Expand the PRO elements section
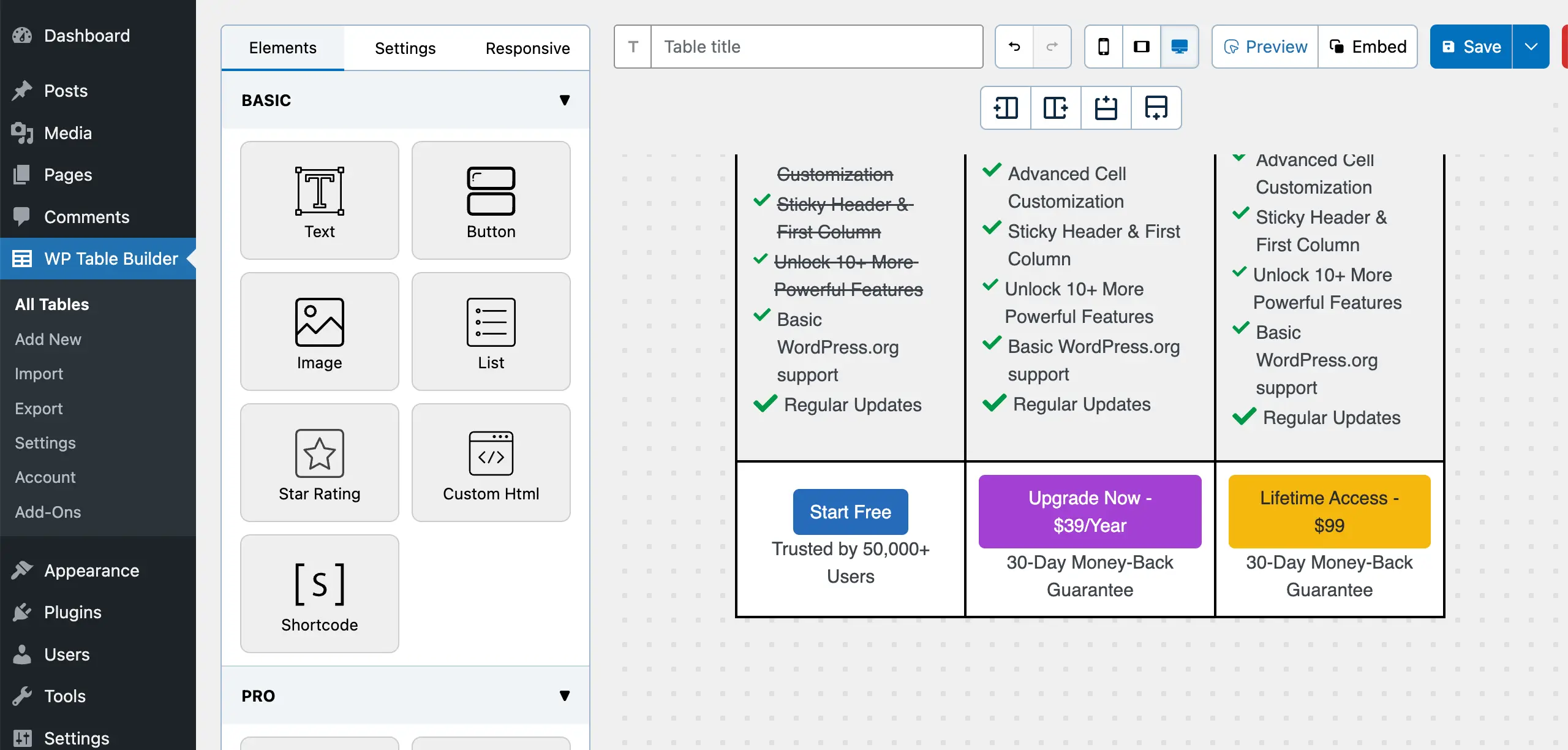Screen dimensions: 1568x750 point(564,695)
